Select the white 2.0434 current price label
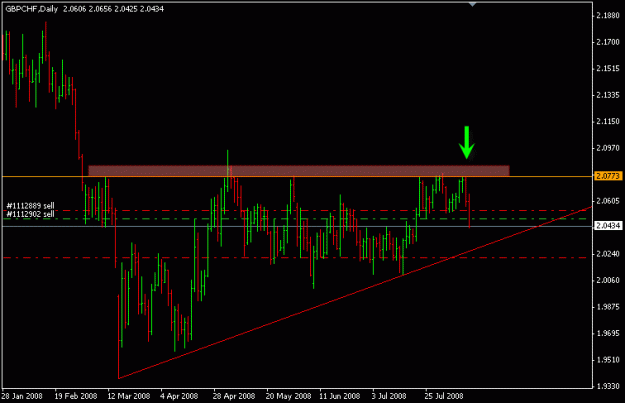Screen dimensions: 625x403 [x=607, y=226]
